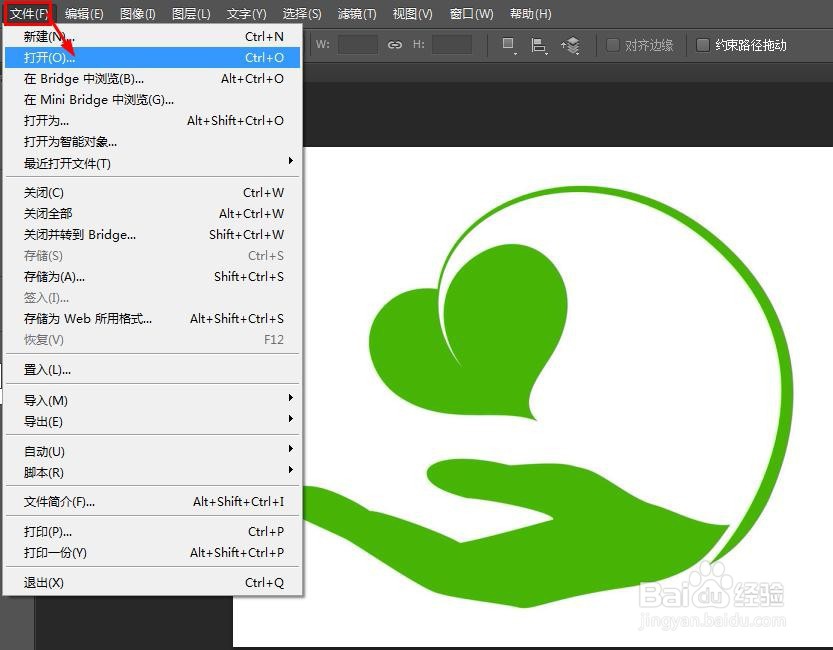
Task: Open the 滤镜(T) menu
Action: coord(357,13)
